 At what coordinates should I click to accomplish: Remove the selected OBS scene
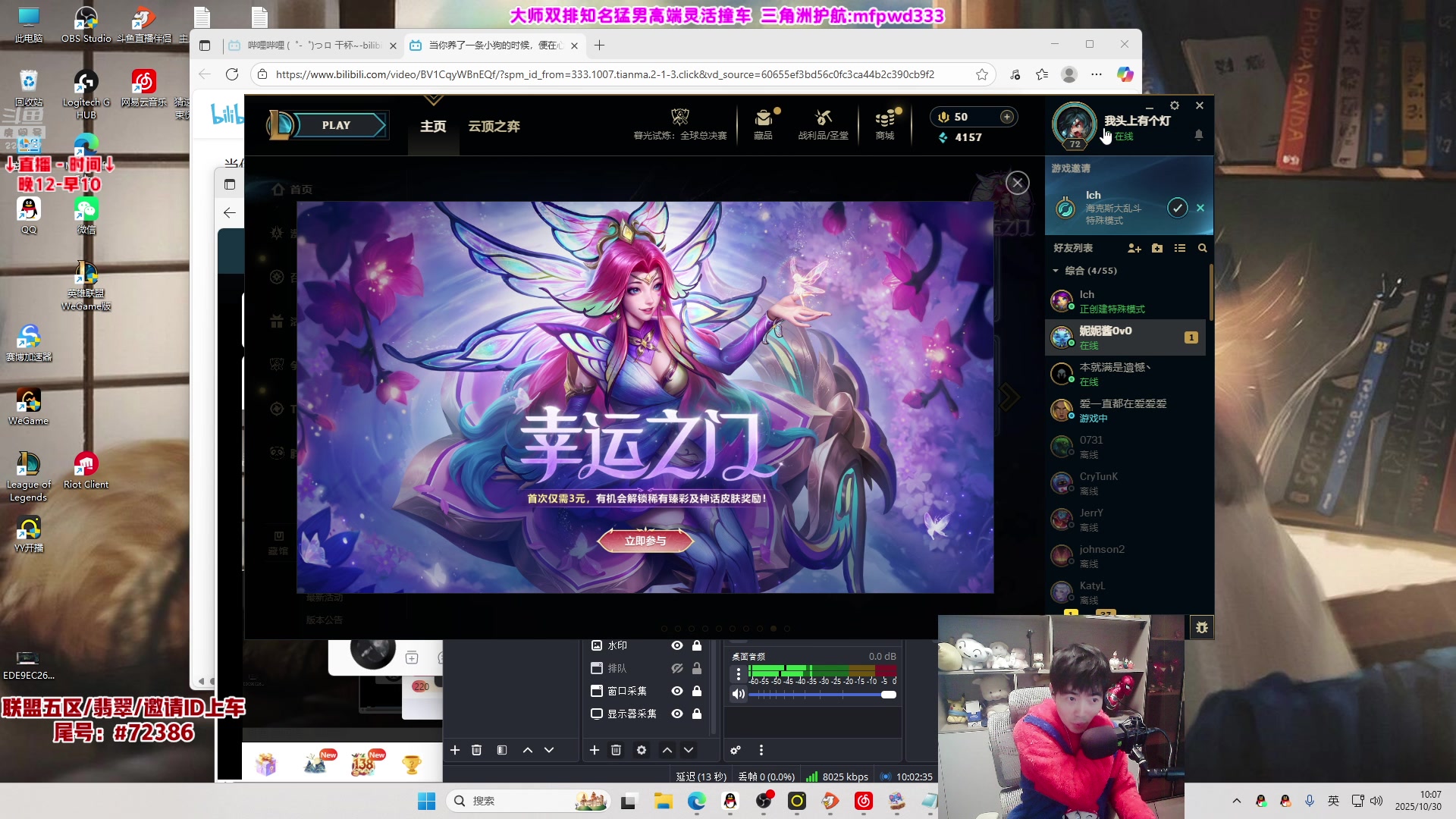coord(476,750)
